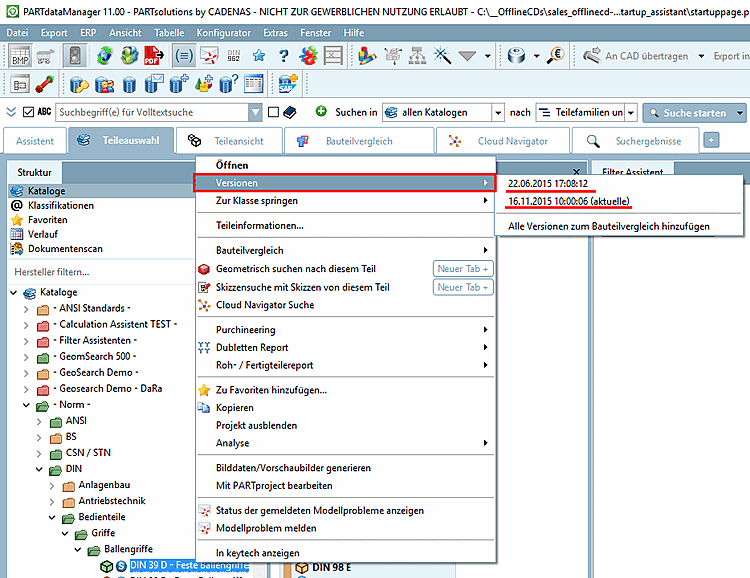
Task: Toggle the checkbox next to book icon
Action: click(274, 112)
